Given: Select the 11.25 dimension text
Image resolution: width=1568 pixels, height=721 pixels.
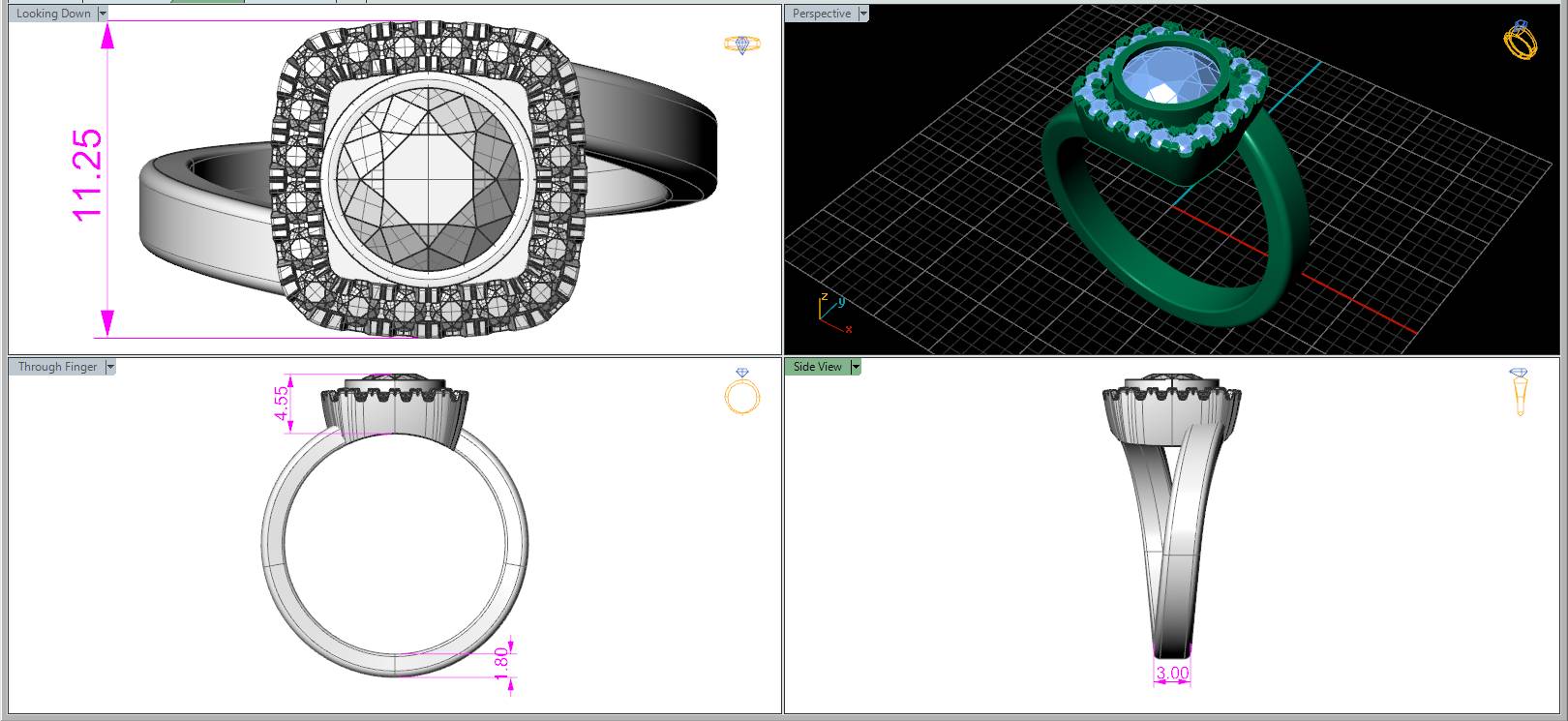Looking at the screenshot, I should [86, 175].
